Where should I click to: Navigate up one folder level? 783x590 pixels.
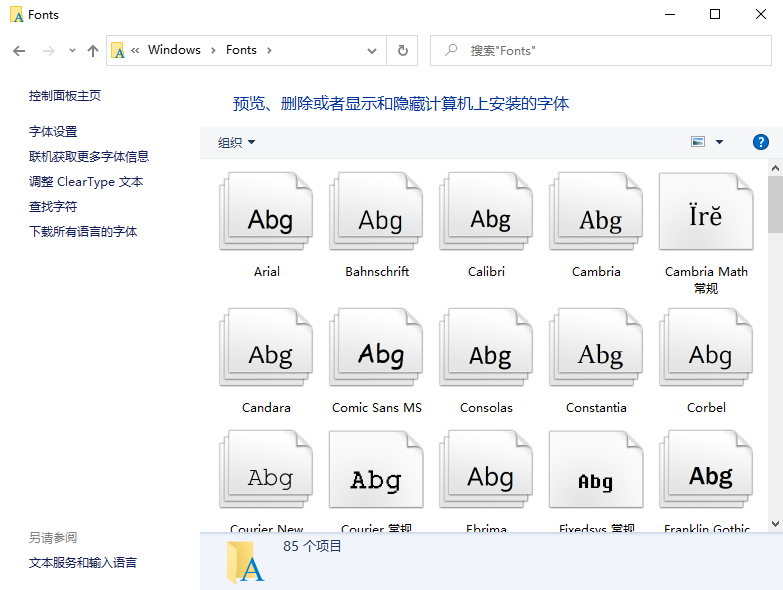tap(93, 50)
